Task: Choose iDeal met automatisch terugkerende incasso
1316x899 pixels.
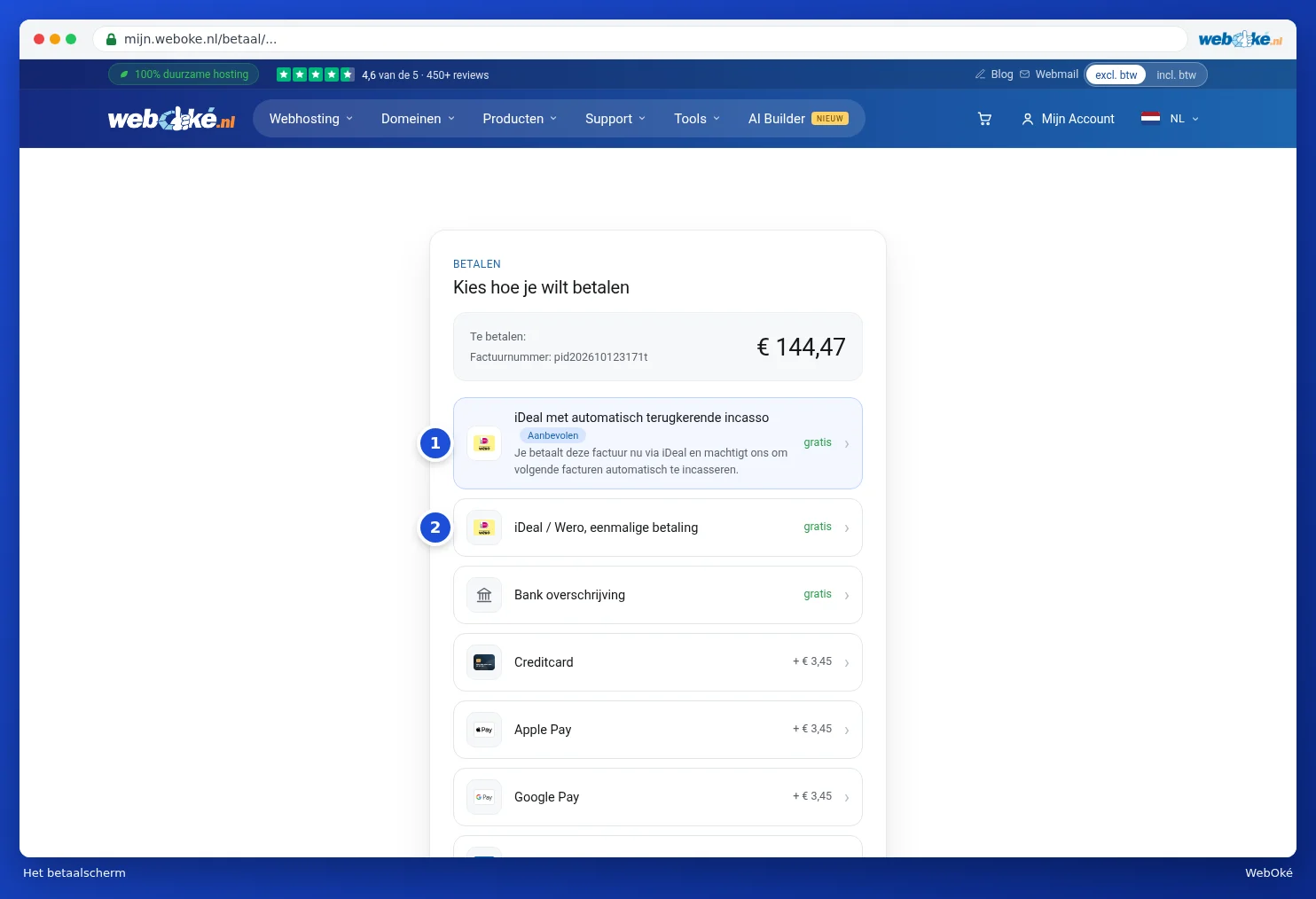Action: pyautogui.click(x=658, y=443)
